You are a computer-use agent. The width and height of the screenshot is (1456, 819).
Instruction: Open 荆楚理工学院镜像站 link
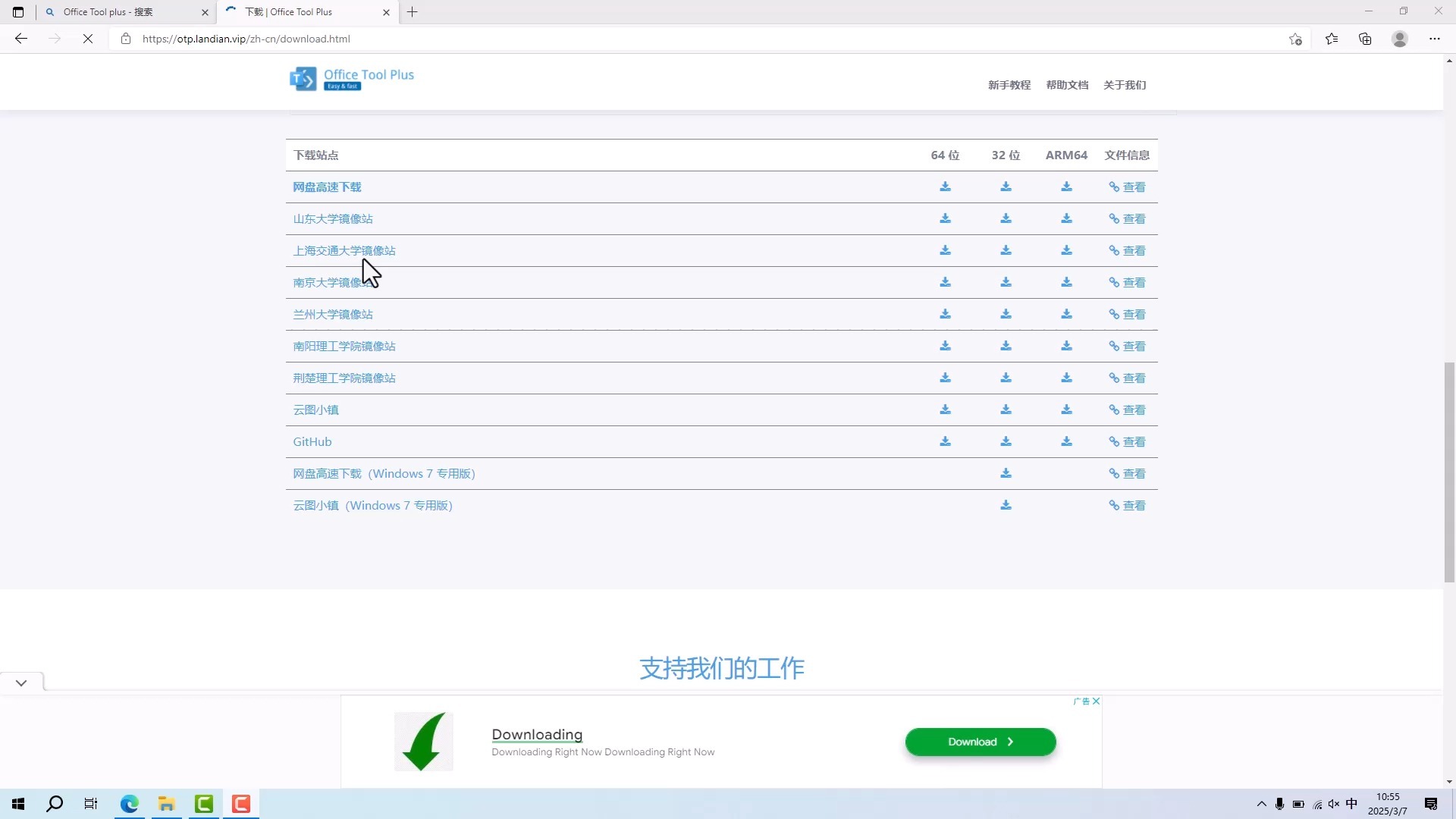click(x=344, y=378)
